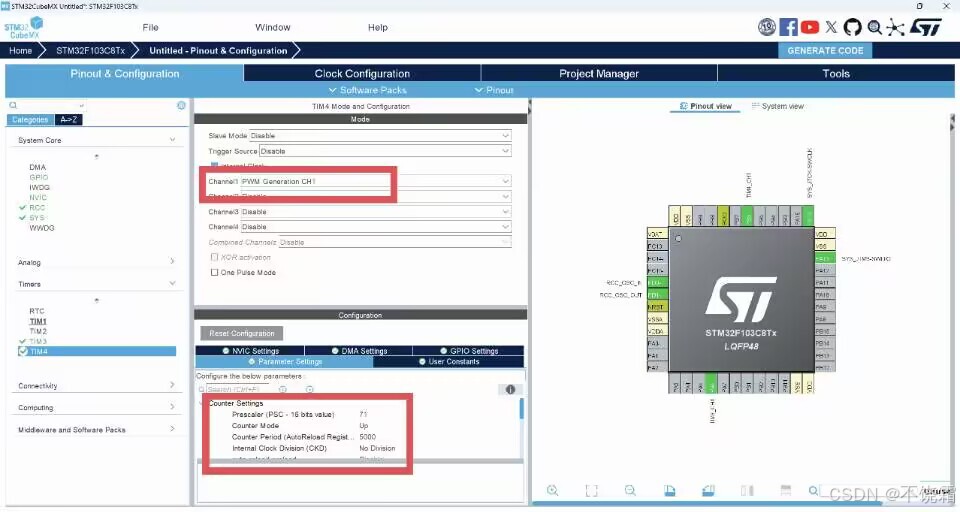960x512 pixels.
Task: Switch to Tools tab
Action: click(836, 73)
